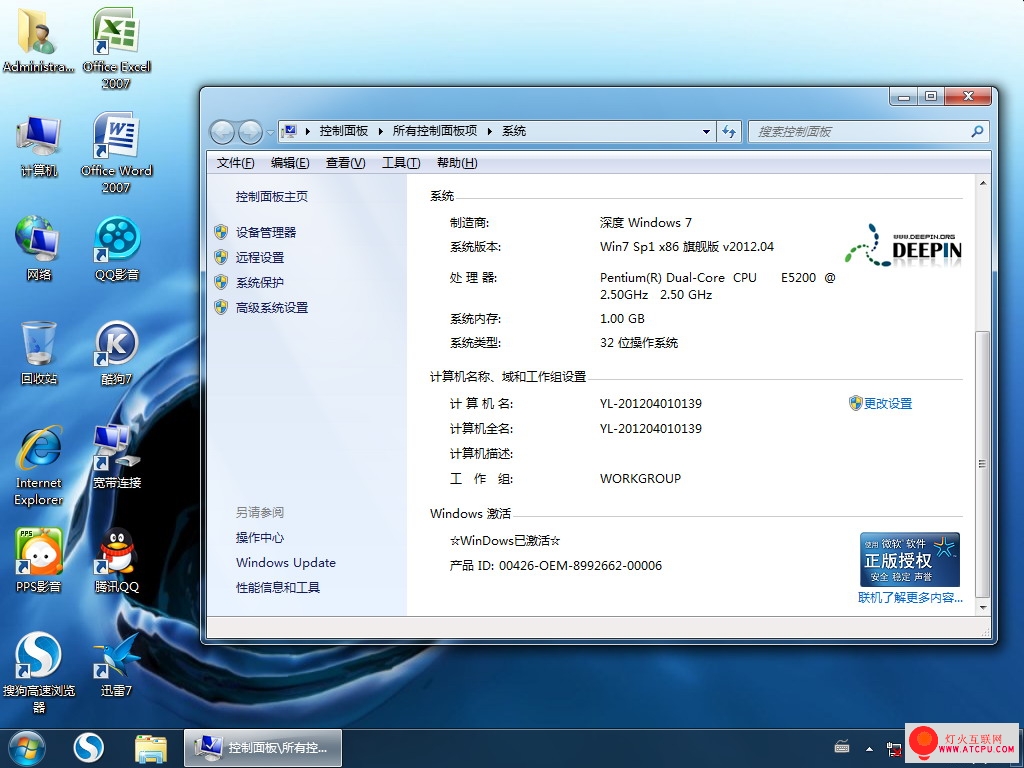Image resolution: width=1024 pixels, height=768 pixels.
Task: Expand breadcrumb arrow after 控制面板
Action: [380, 131]
